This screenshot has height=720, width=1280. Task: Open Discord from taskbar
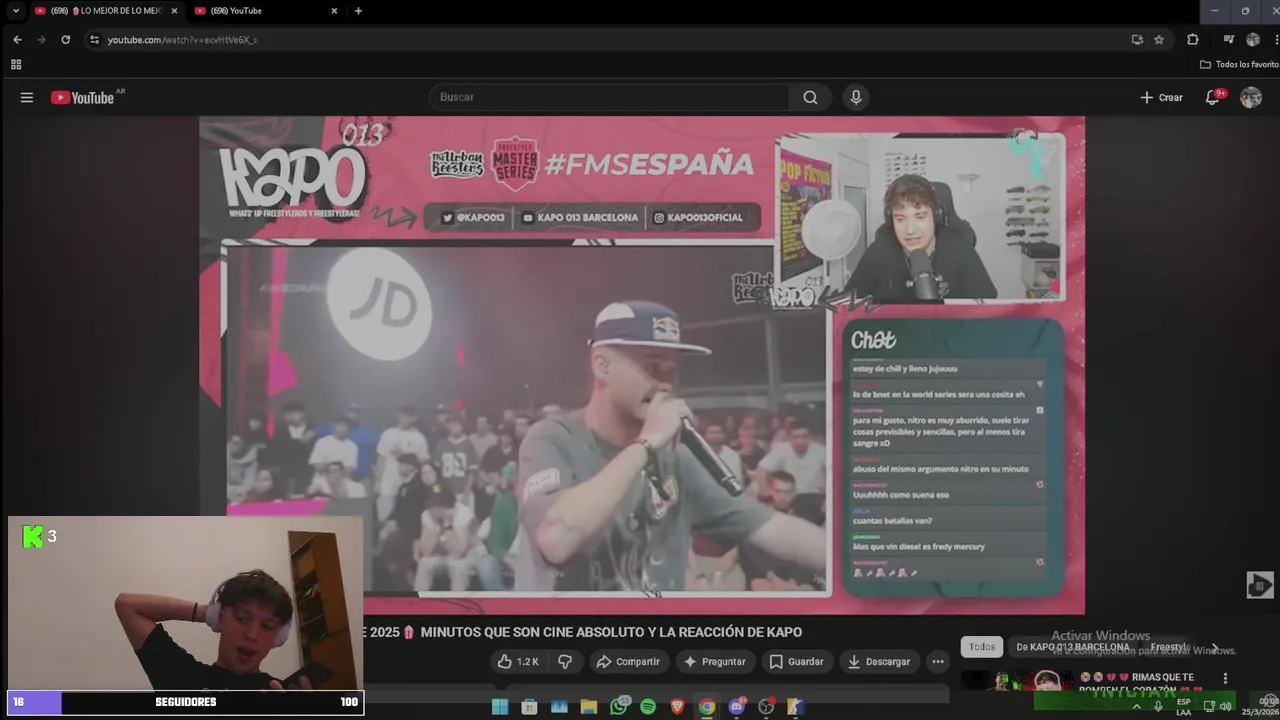[x=737, y=707]
